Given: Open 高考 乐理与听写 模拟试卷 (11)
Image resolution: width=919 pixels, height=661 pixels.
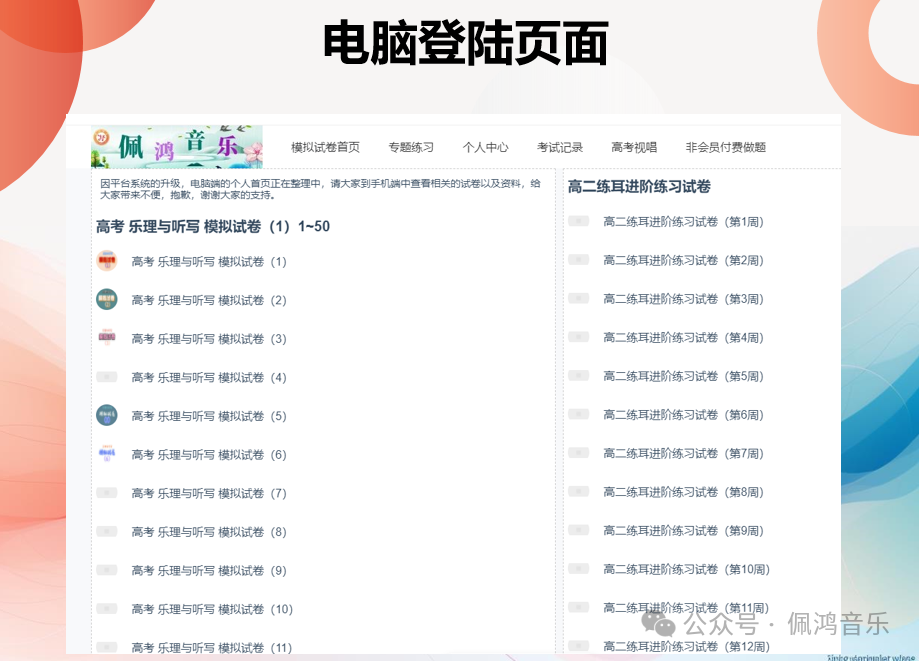Looking at the screenshot, I should point(212,648).
